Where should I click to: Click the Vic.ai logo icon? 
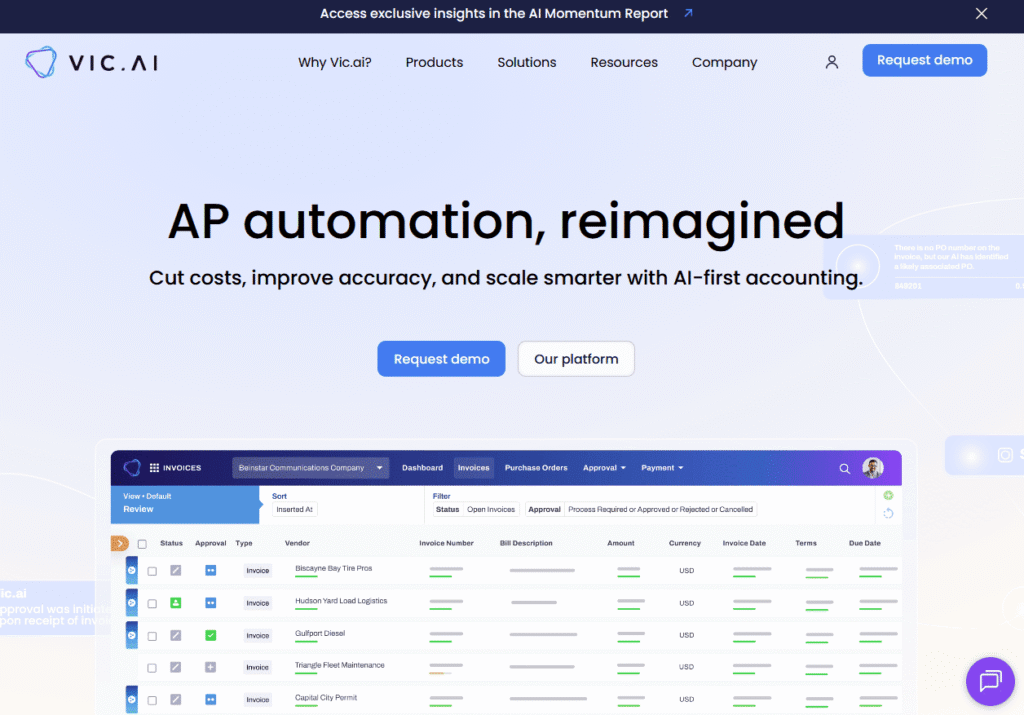tap(40, 62)
